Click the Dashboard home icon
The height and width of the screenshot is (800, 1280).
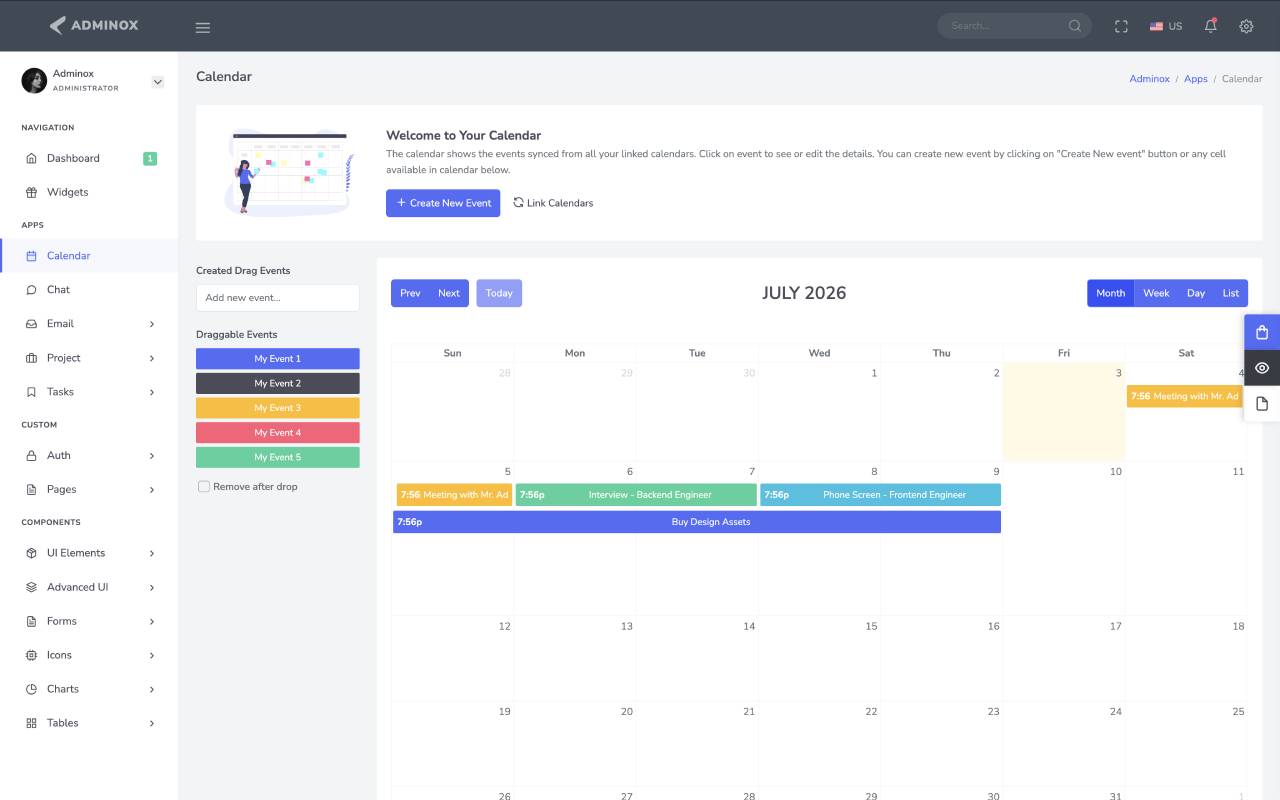tap(31, 158)
